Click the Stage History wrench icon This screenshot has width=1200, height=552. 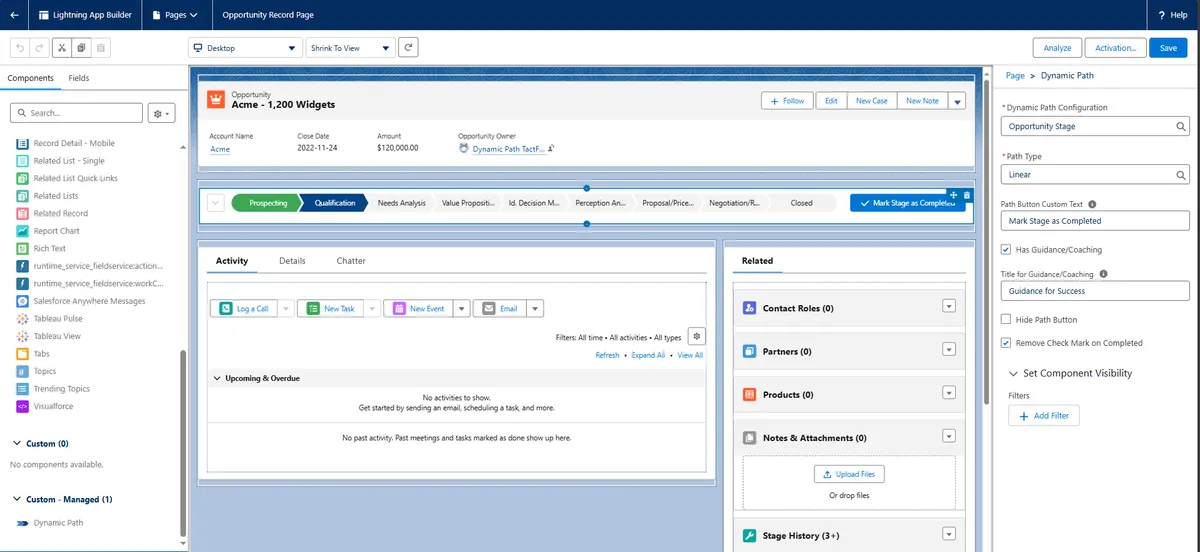[x=749, y=535]
